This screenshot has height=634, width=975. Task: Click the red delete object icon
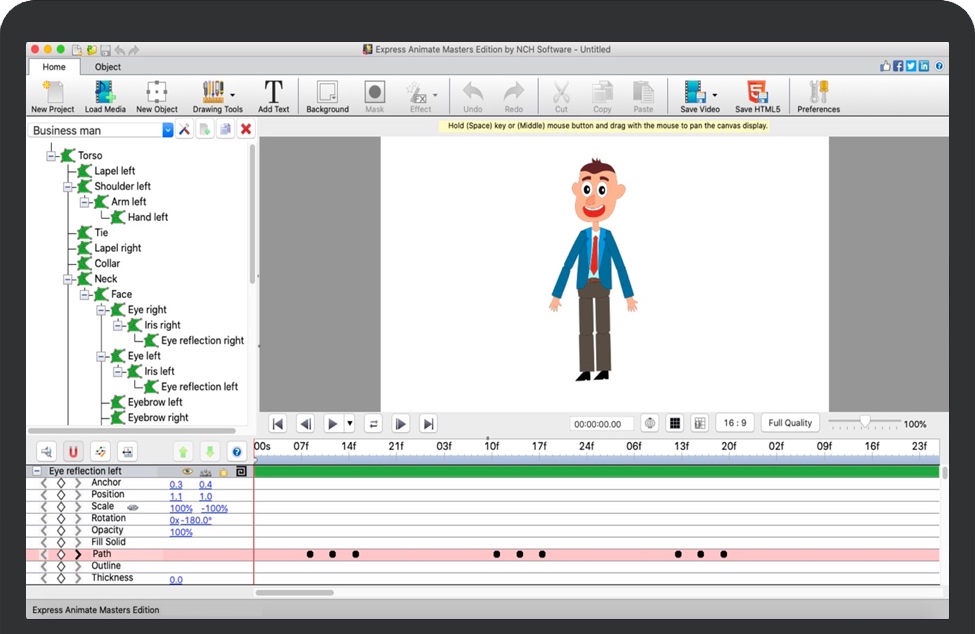coord(246,130)
